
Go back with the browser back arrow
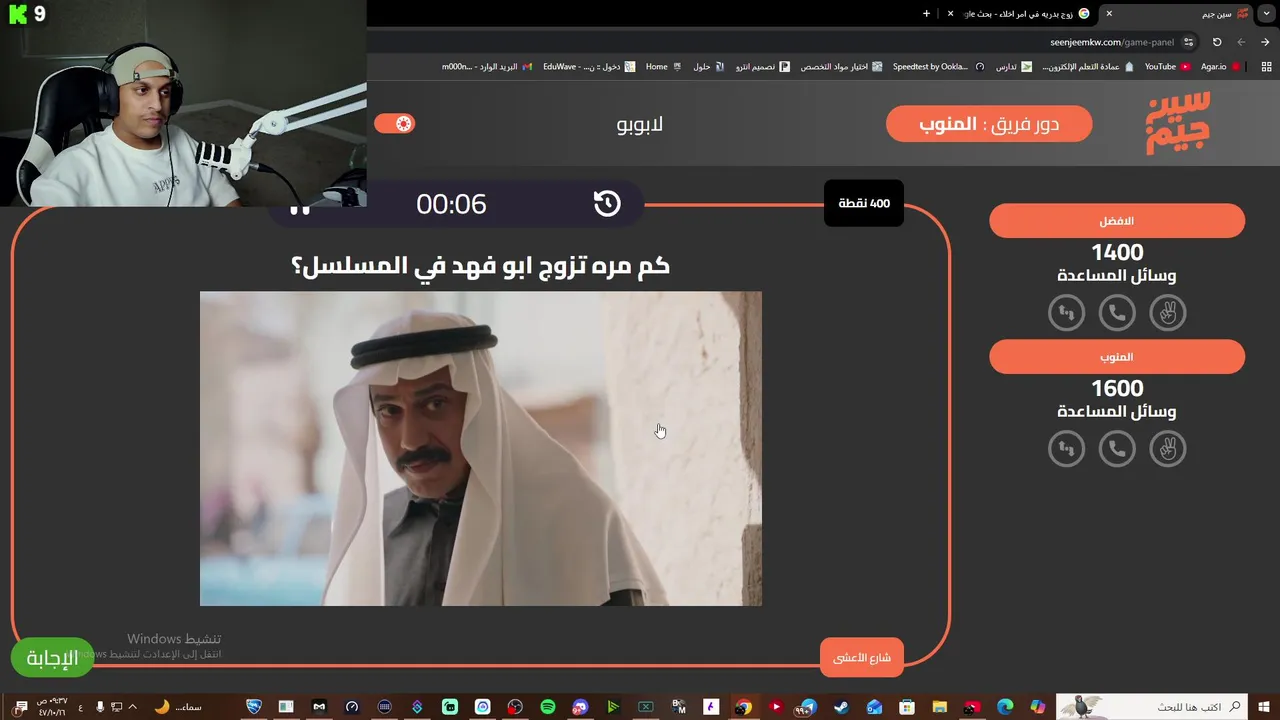point(1265,42)
